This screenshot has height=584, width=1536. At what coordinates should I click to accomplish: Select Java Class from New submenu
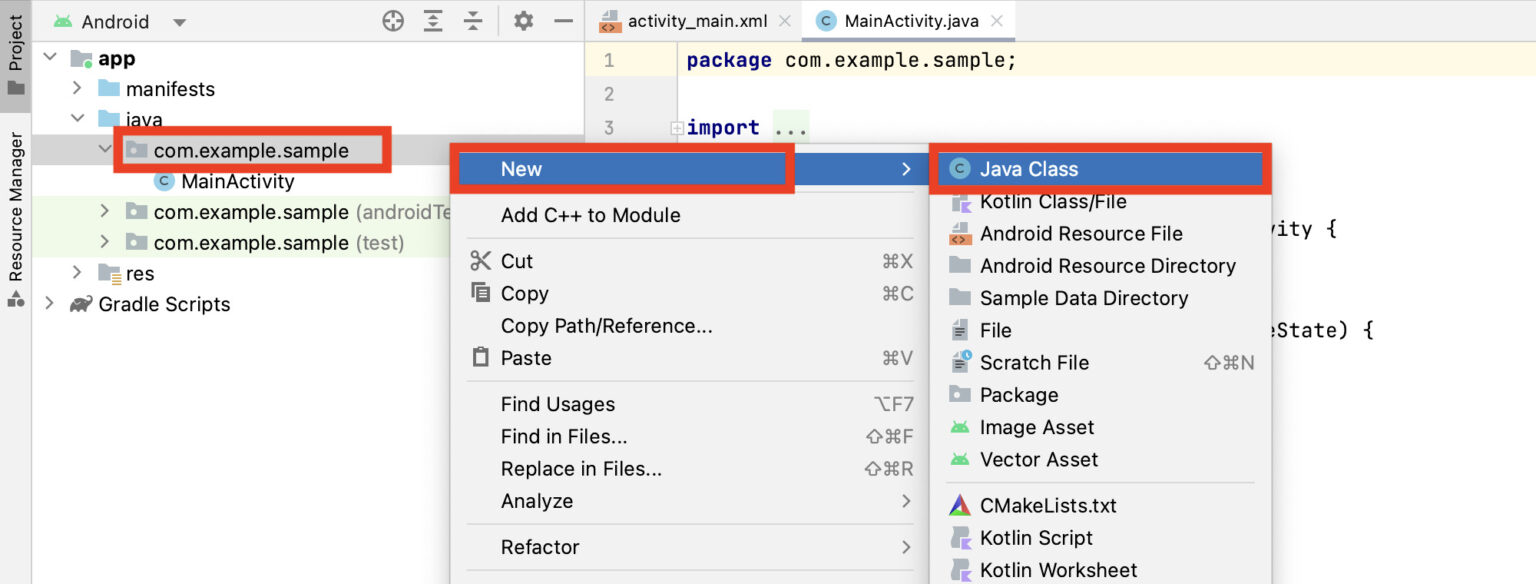1028,169
